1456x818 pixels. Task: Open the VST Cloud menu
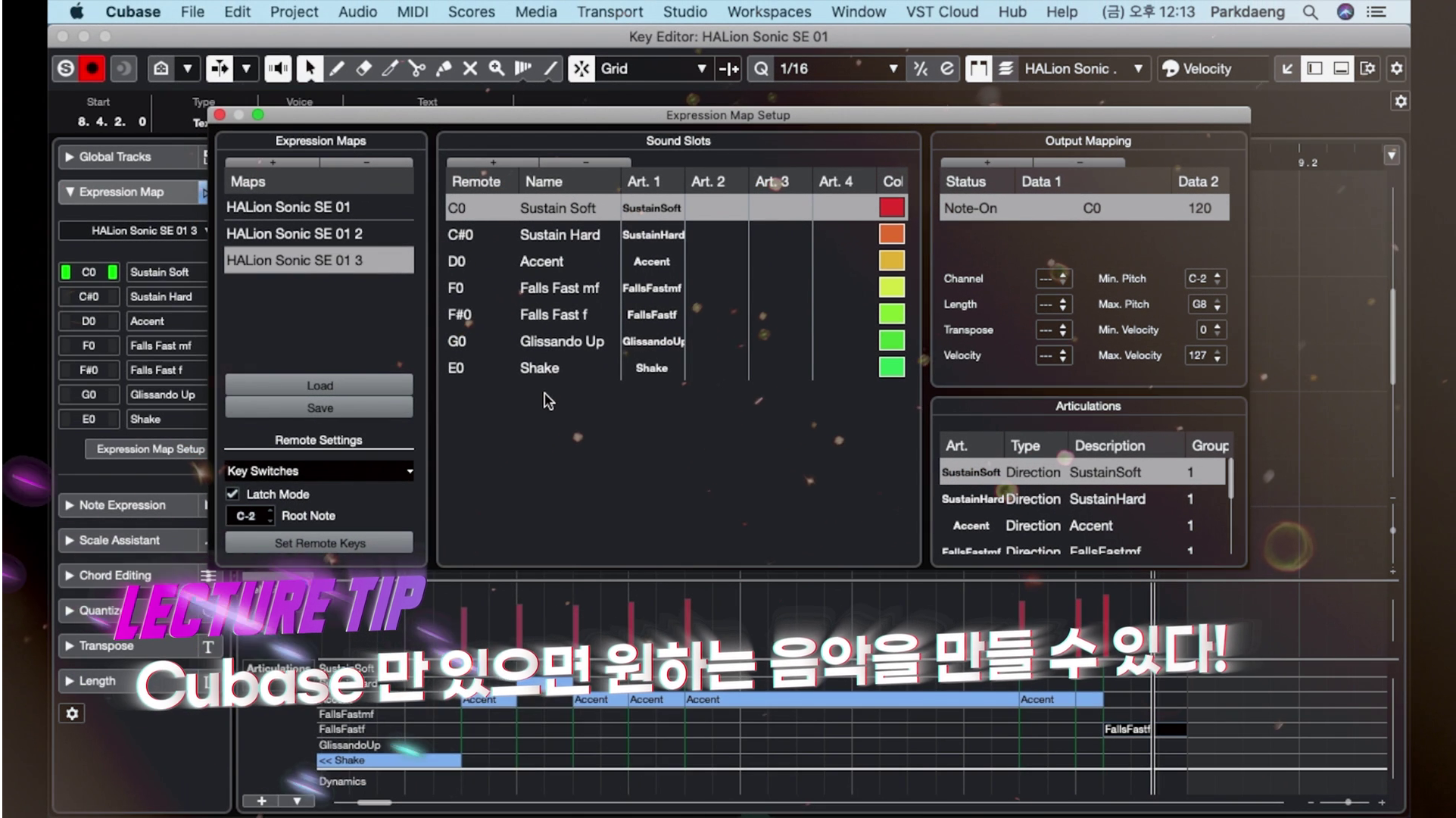coord(942,12)
